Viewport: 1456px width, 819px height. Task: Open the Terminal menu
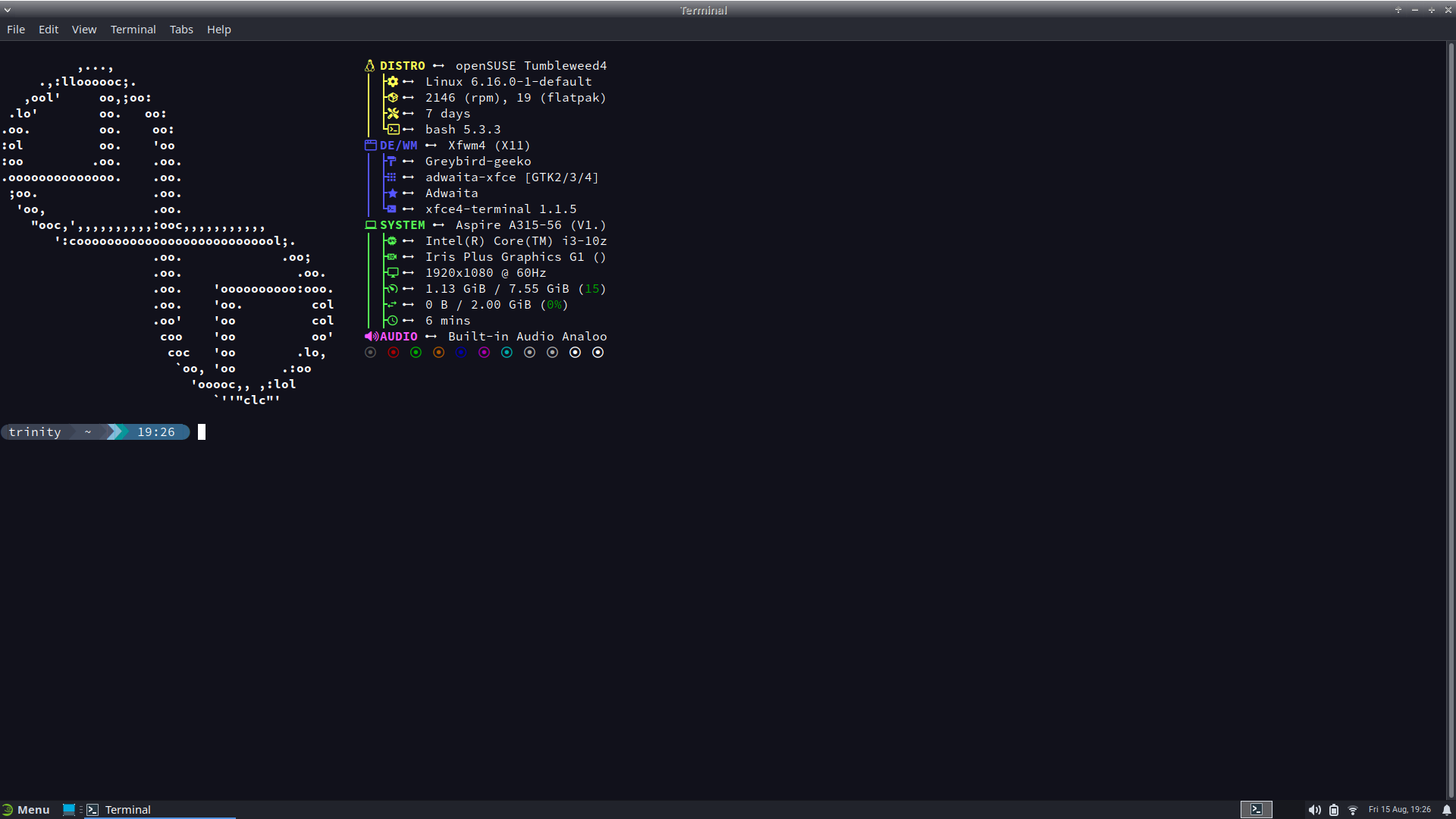[x=133, y=30]
